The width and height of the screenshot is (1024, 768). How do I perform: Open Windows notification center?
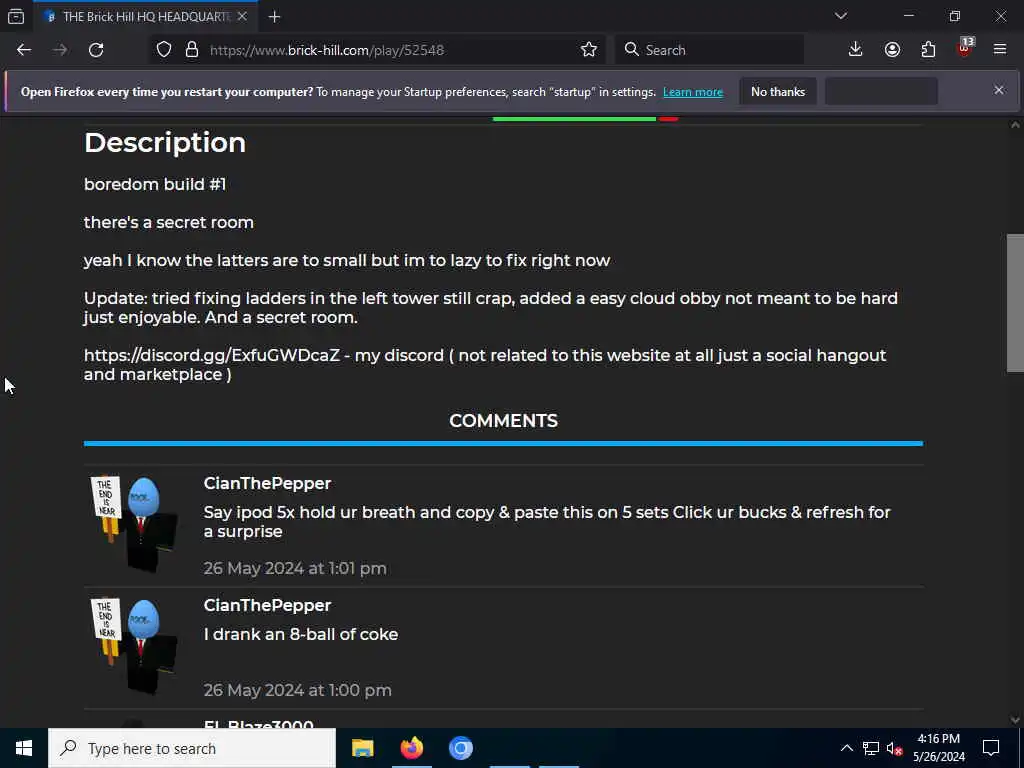[991, 748]
